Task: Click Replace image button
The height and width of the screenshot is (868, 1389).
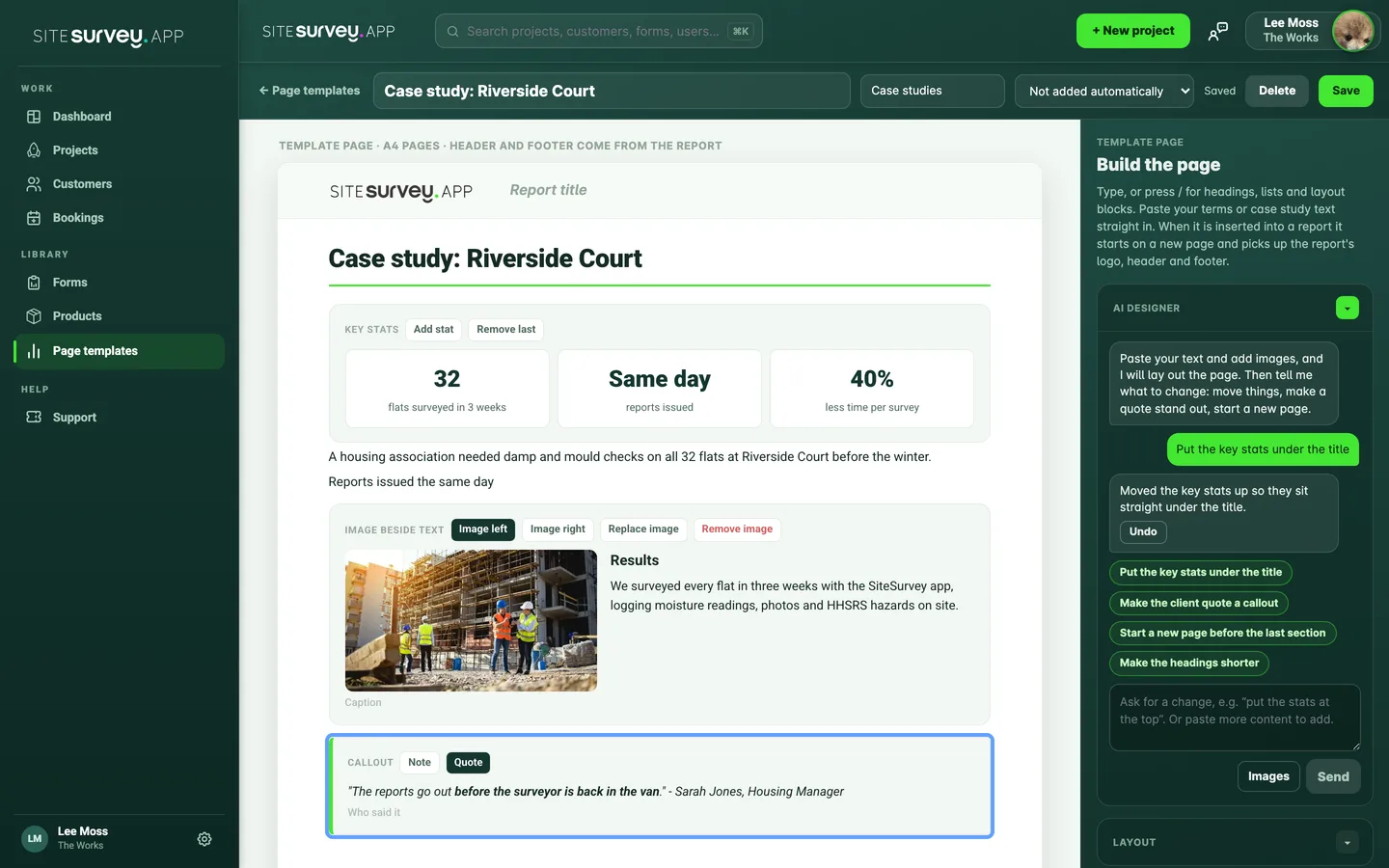Action: [643, 529]
